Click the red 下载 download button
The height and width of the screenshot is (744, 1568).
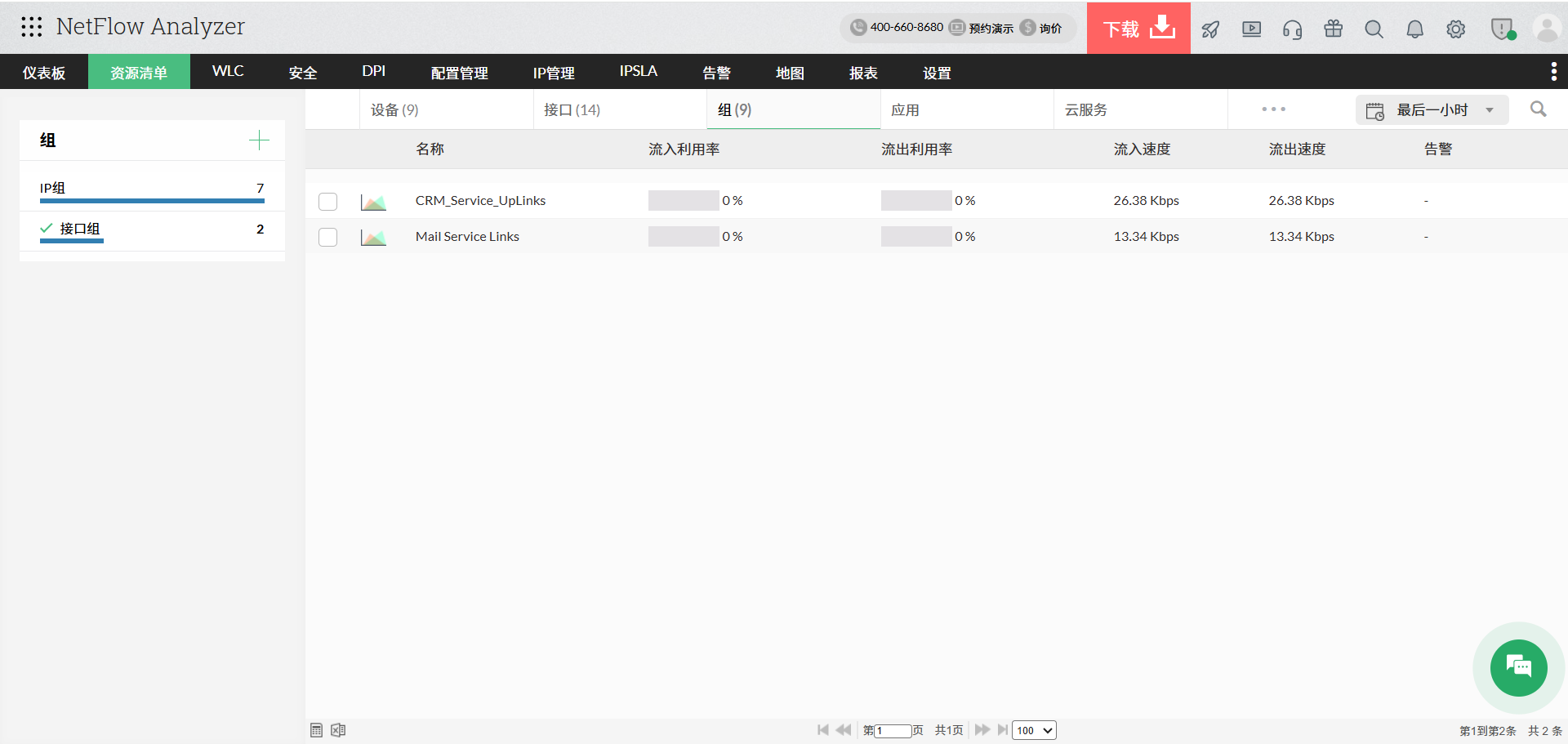click(x=1138, y=28)
